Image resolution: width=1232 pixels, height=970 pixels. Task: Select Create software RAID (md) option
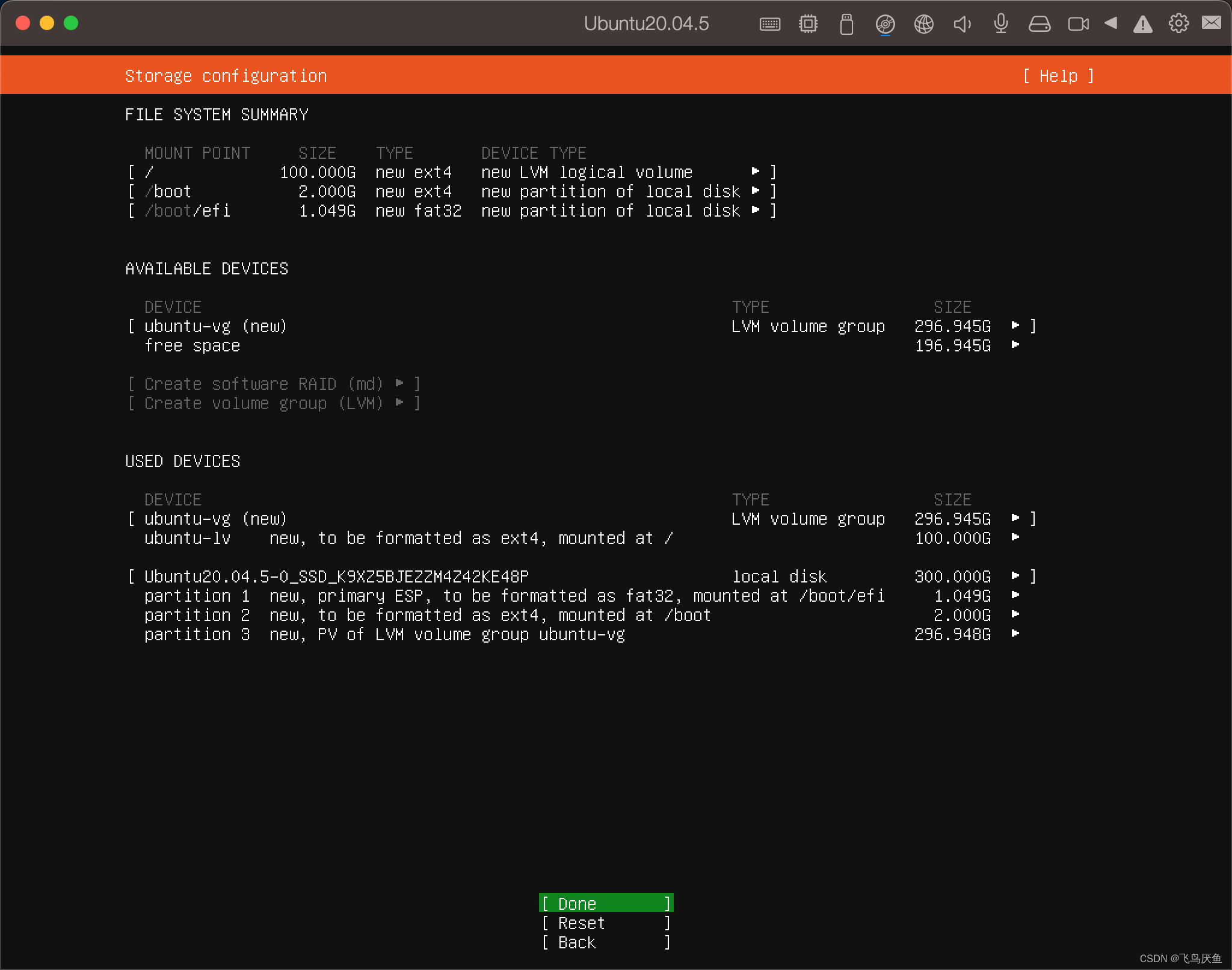click(274, 384)
